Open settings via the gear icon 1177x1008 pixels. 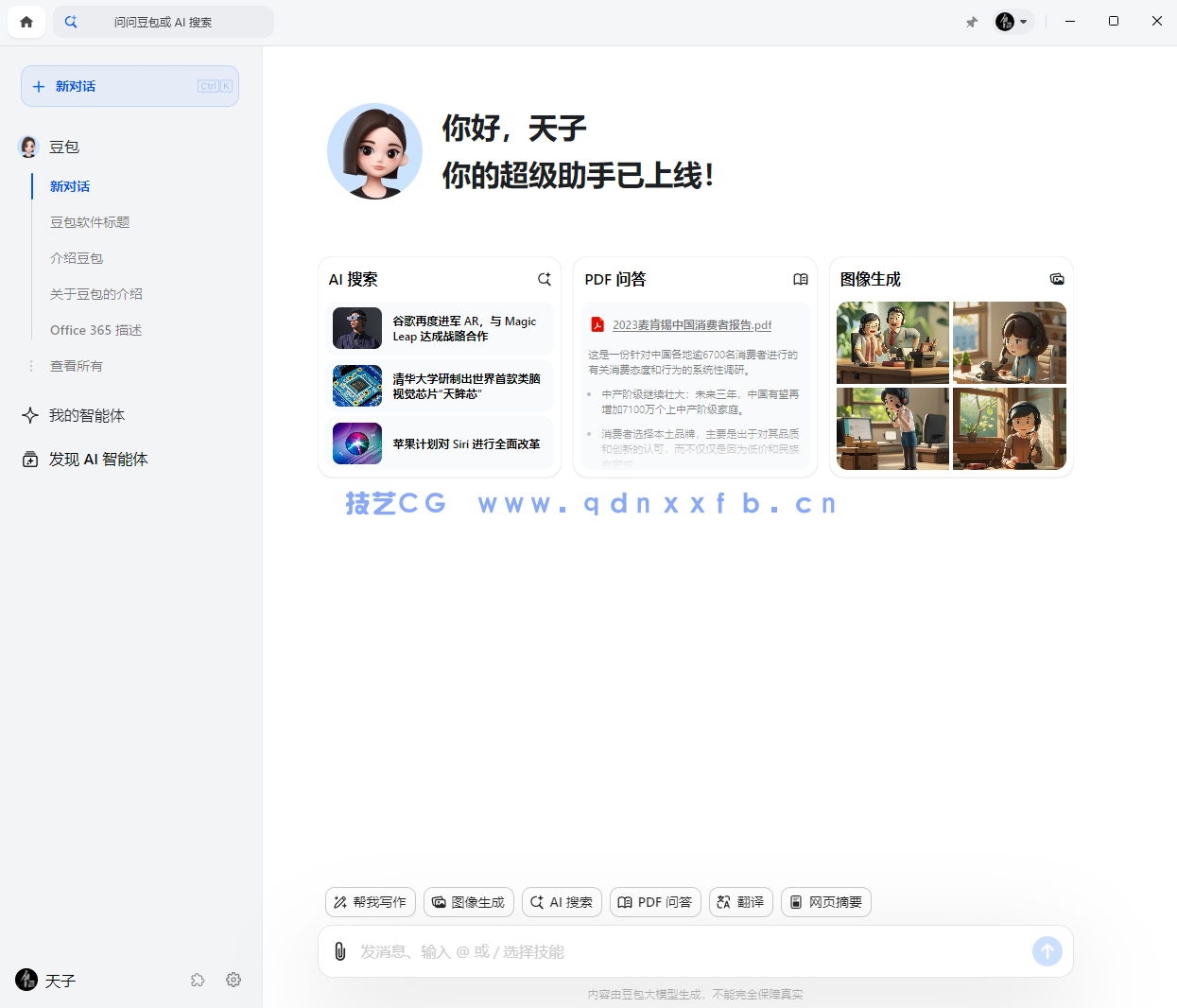pyautogui.click(x=234, y=981)
